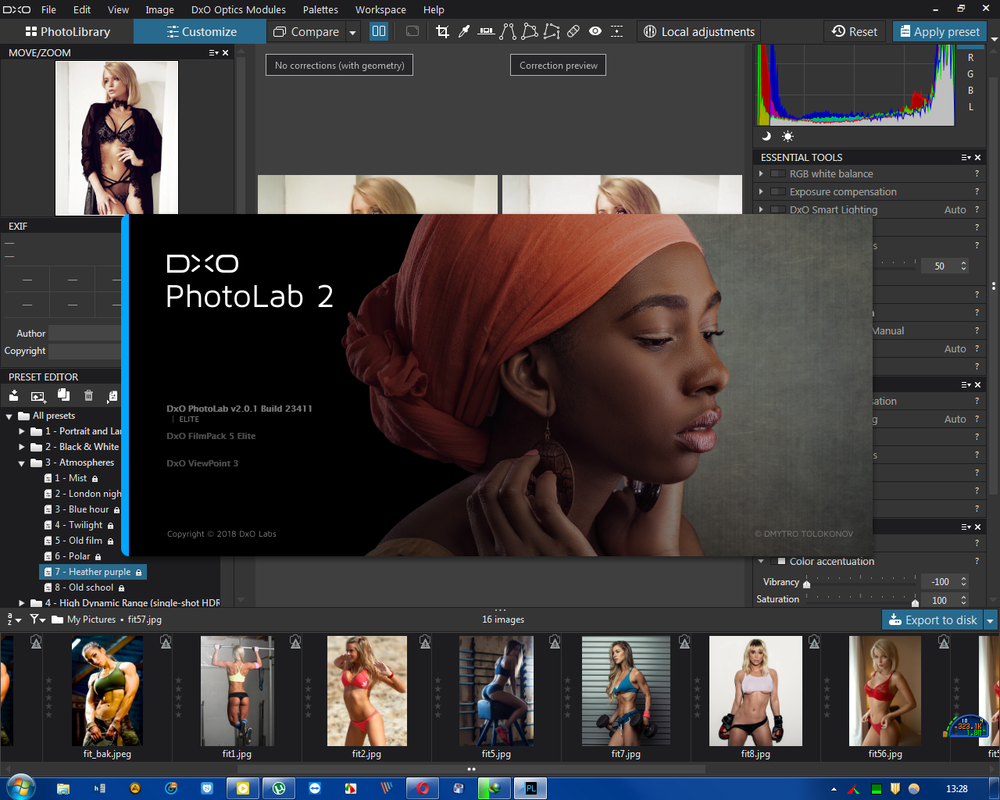1000x800 pixels.
Task: Select the fit8.jpg thumbnail
Action: pyautogui.click(x=756, y=691)
